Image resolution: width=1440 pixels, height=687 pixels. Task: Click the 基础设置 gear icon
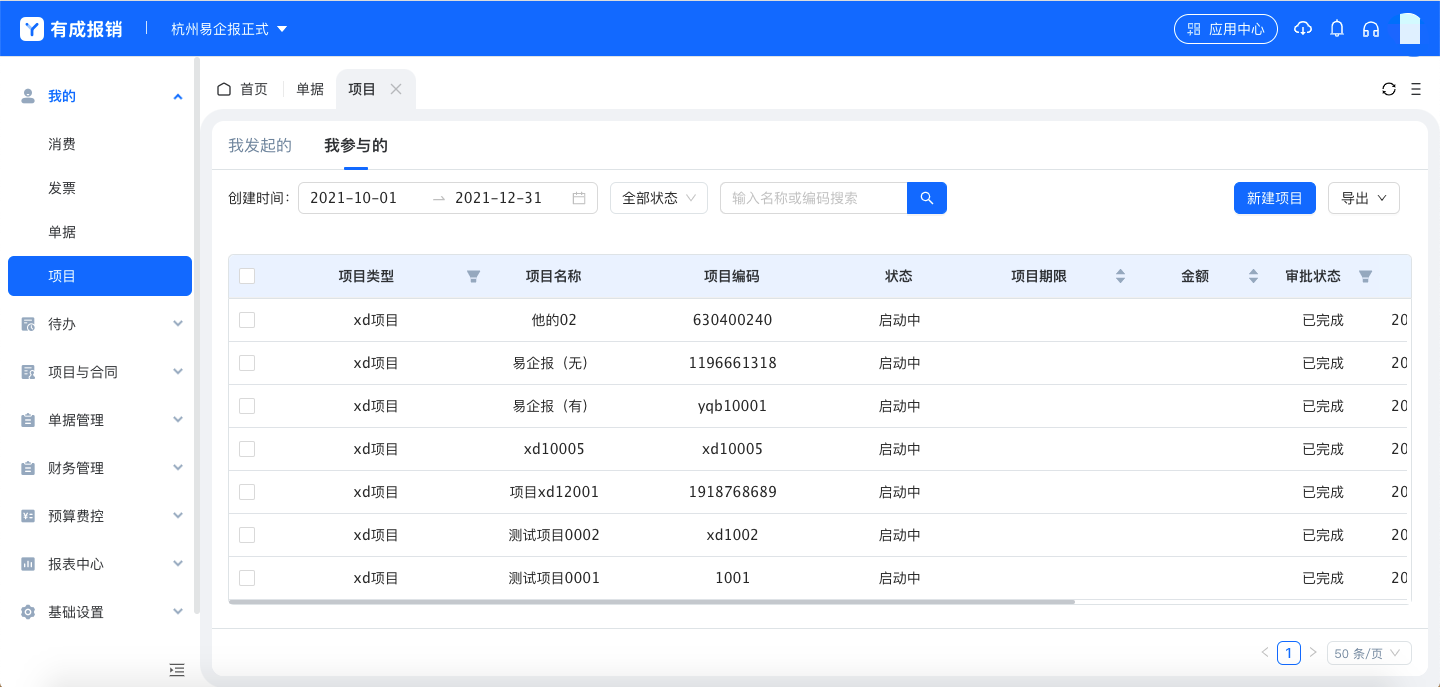(x=28, y=612)
